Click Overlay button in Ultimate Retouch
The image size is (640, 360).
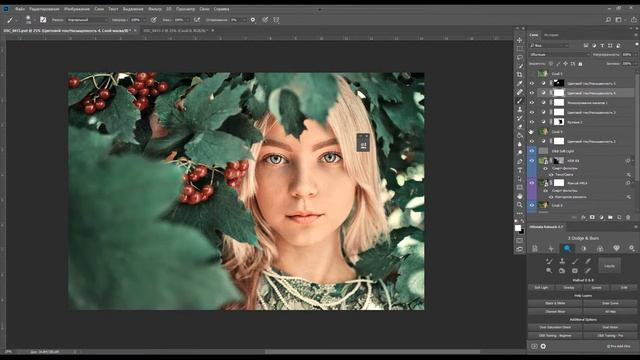tap(569, 287)
